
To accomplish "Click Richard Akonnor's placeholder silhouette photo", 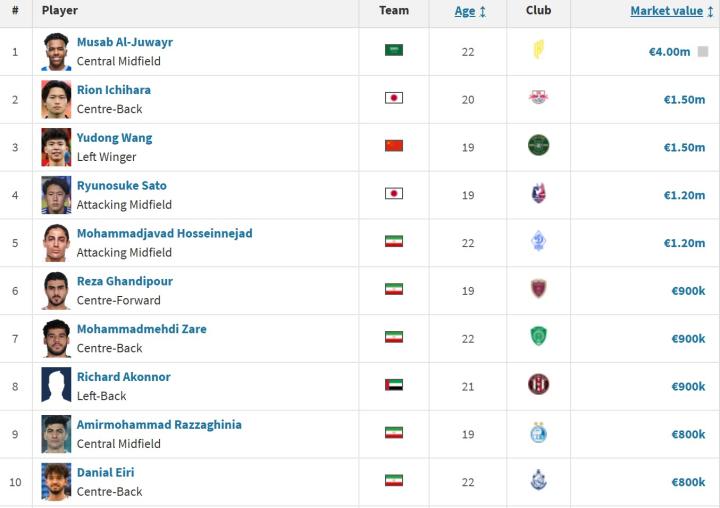I will tap(56, 386).
